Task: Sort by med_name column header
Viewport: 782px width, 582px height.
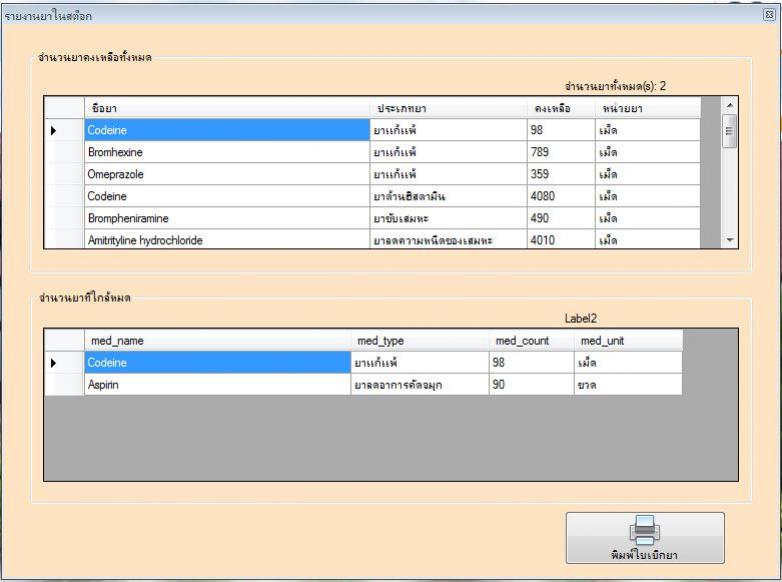Action: 217,341
